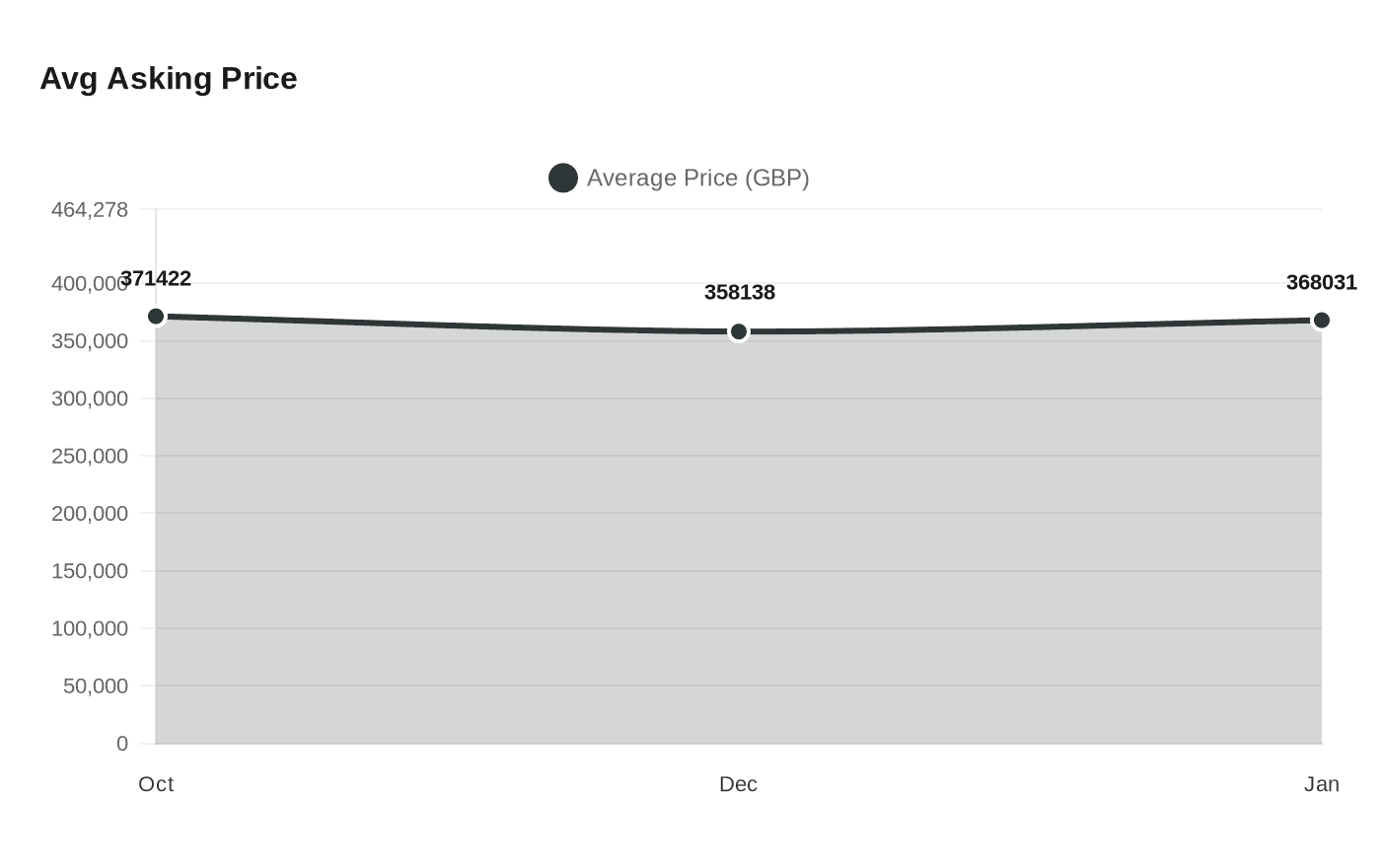Click the 371422 value label
This screenshot has height=868, width=1381.
[156, 279]
